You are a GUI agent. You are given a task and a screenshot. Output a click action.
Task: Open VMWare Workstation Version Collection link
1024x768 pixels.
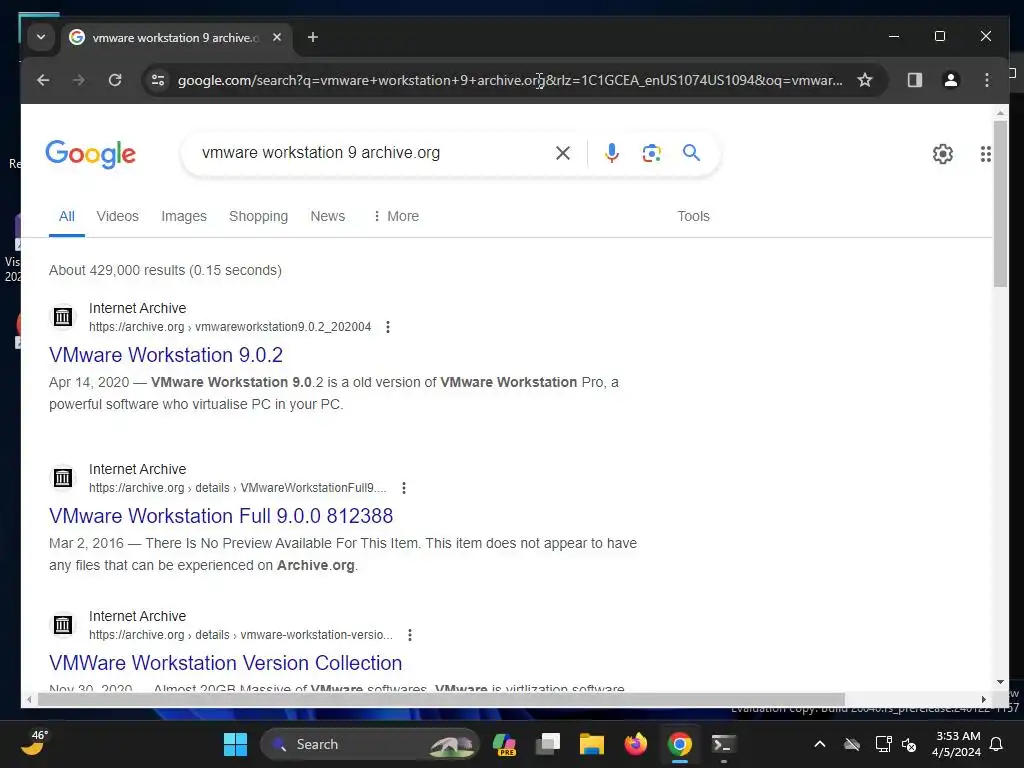[x=225, y=663]
